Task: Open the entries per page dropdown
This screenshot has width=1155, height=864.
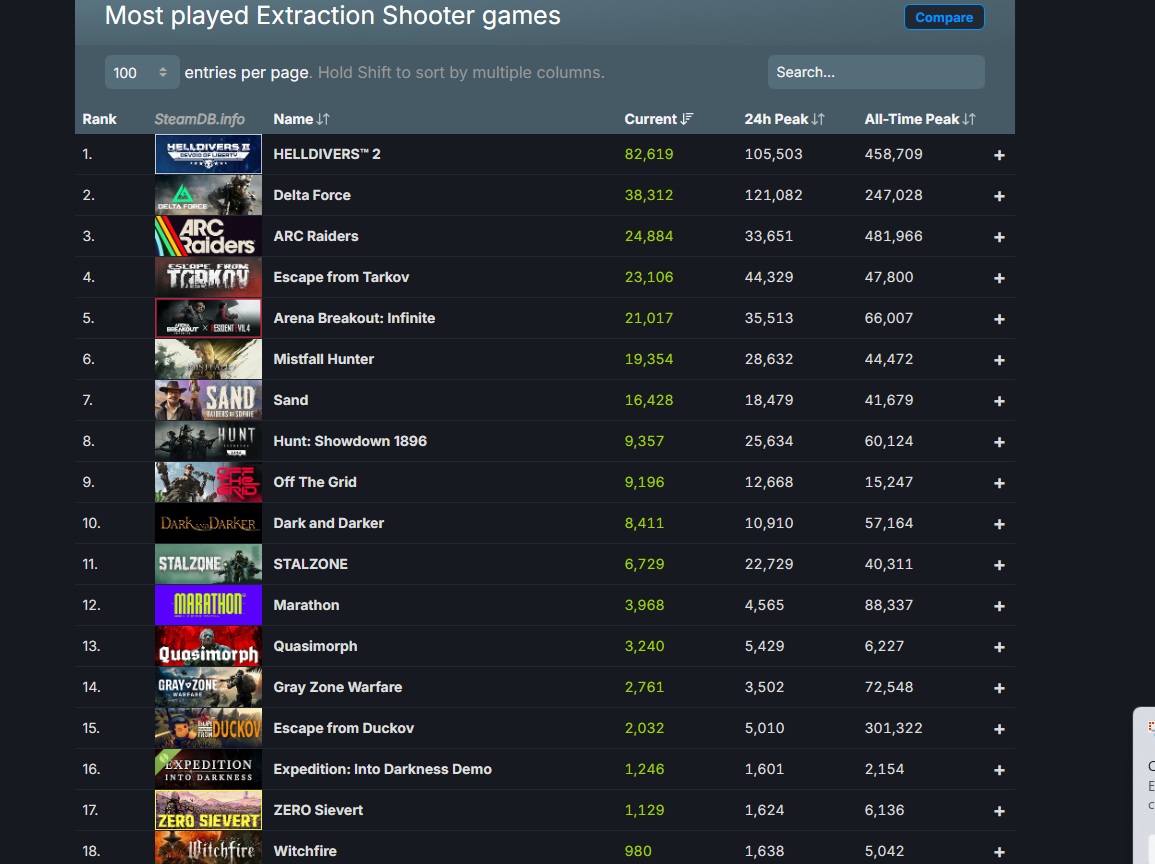Action: coord(141,72)
